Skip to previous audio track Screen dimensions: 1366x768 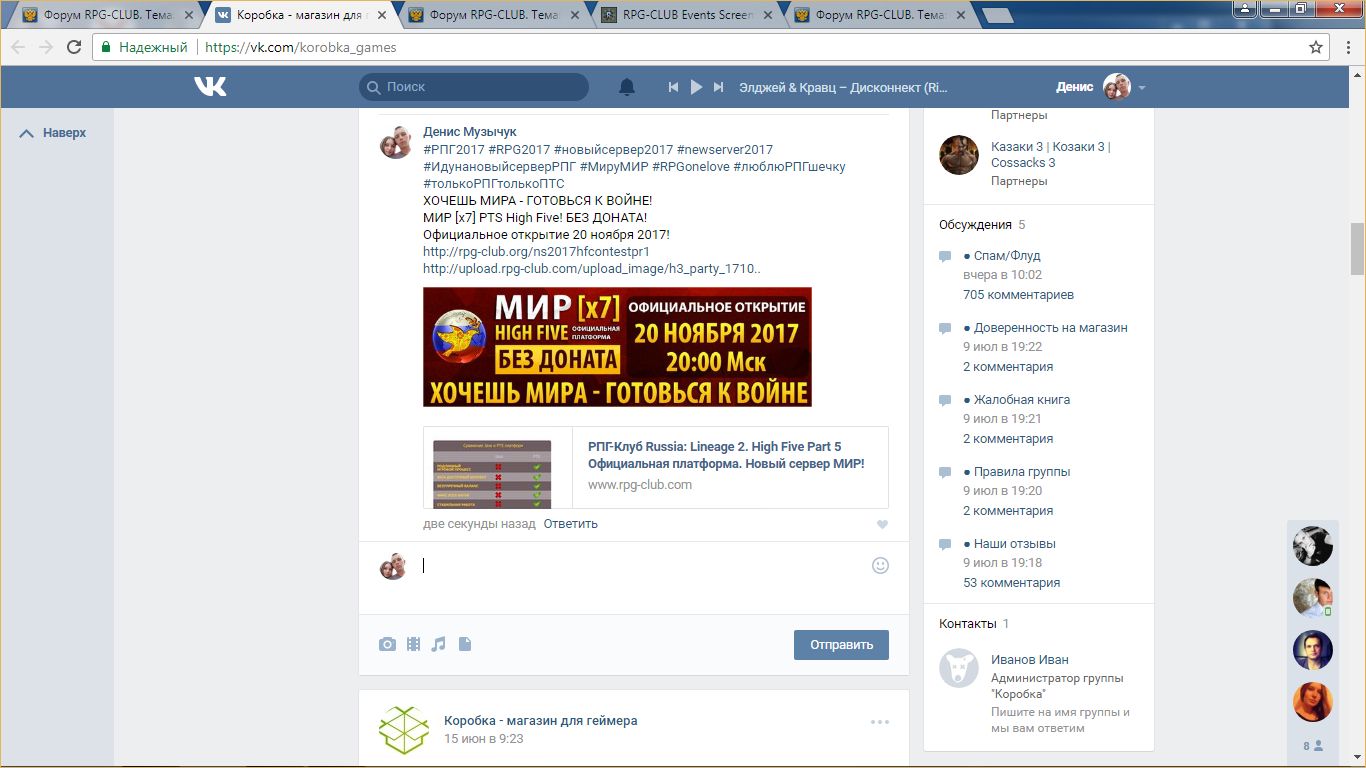[x=674, y=87]
